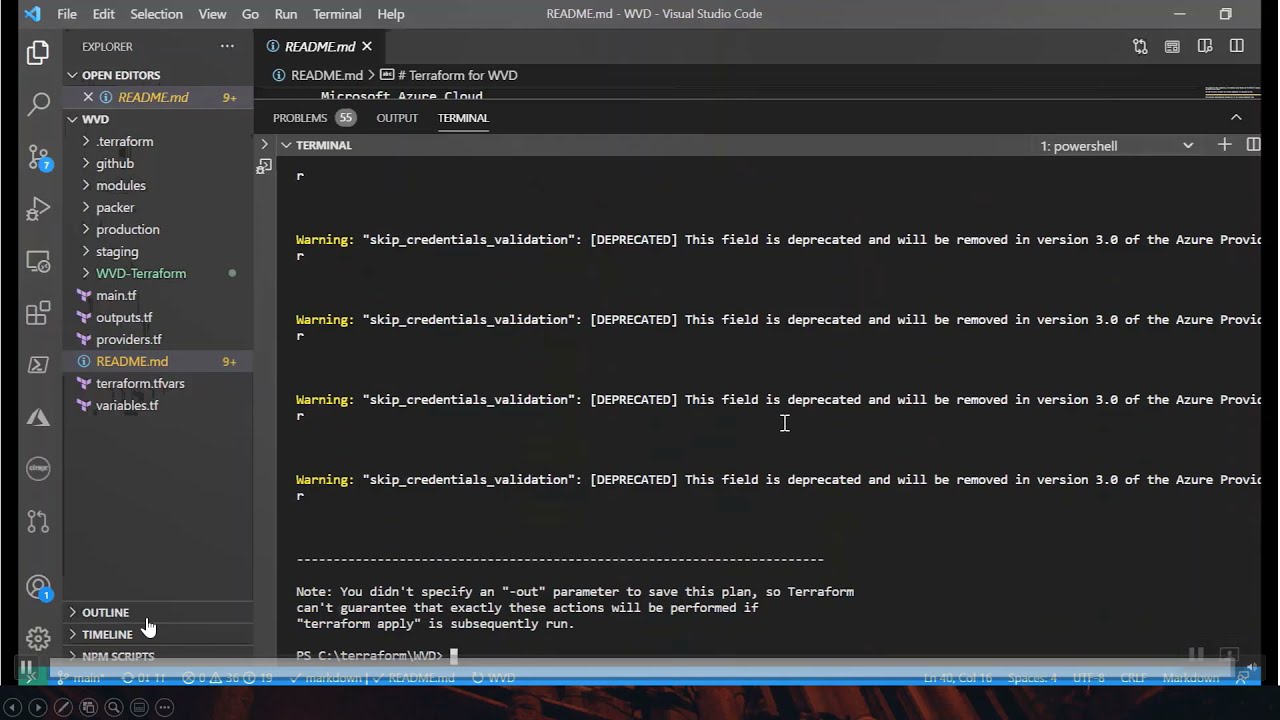Screen dimensions: 1280x720
Task: Click the CRLF end-of-line status item
Action: click(1133, 677)
